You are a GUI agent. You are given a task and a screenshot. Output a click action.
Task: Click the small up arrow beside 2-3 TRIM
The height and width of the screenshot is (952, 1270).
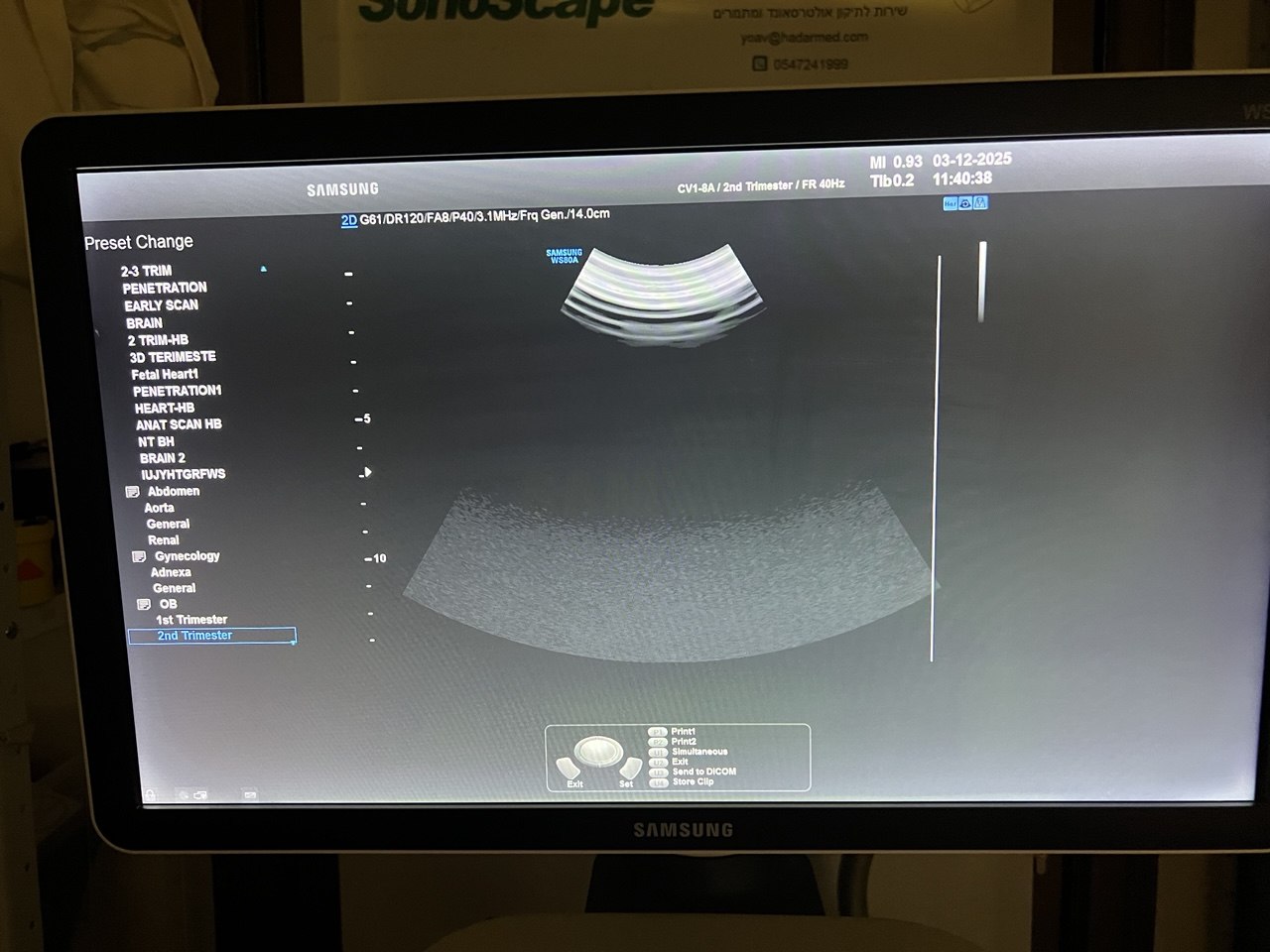(263, 269)
